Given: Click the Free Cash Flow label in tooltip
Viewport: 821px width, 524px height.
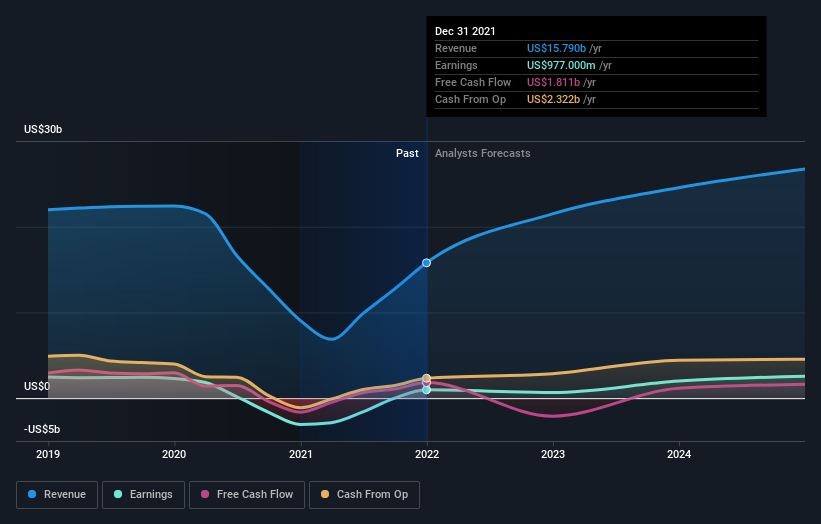Looking at the screenshot, I should 473,82.
